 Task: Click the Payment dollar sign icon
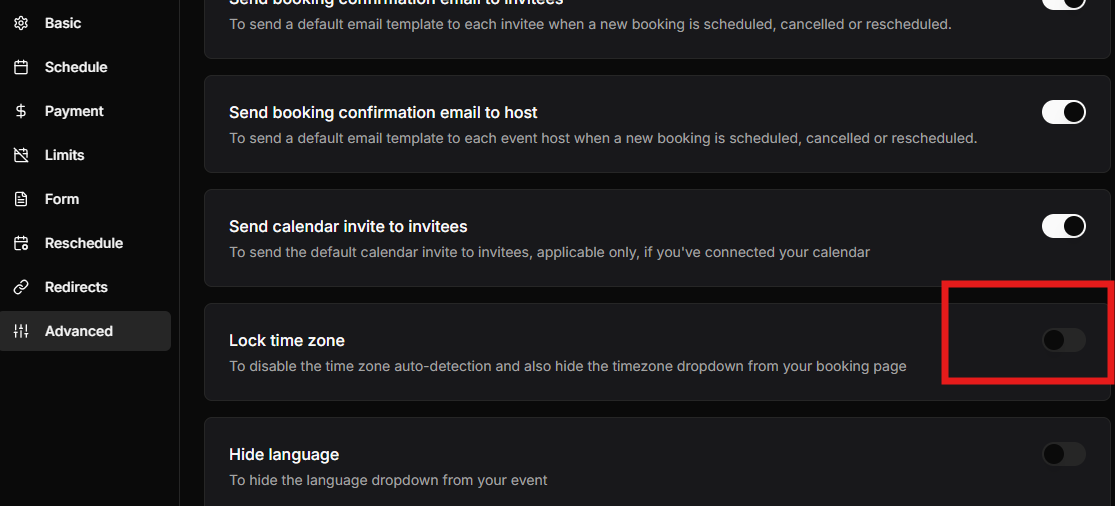[x=21, y=111]
